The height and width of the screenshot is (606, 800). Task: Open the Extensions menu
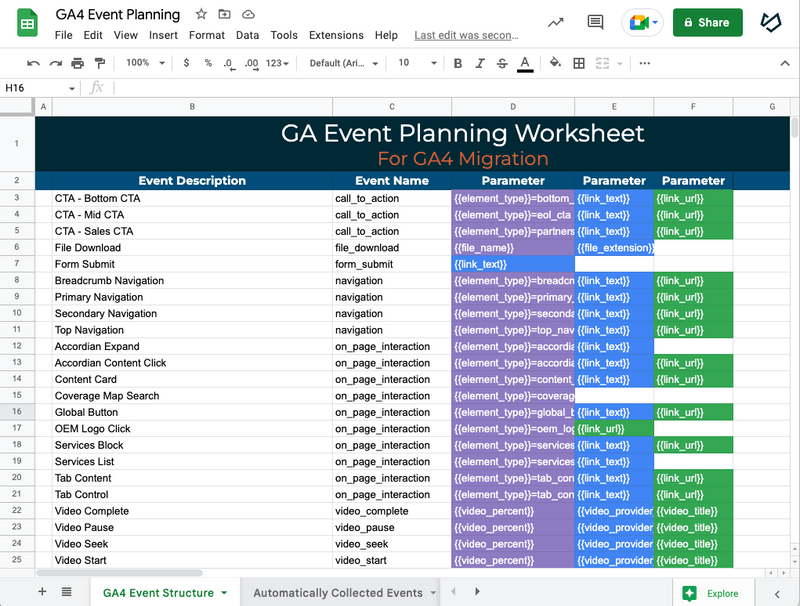(336, 35)
